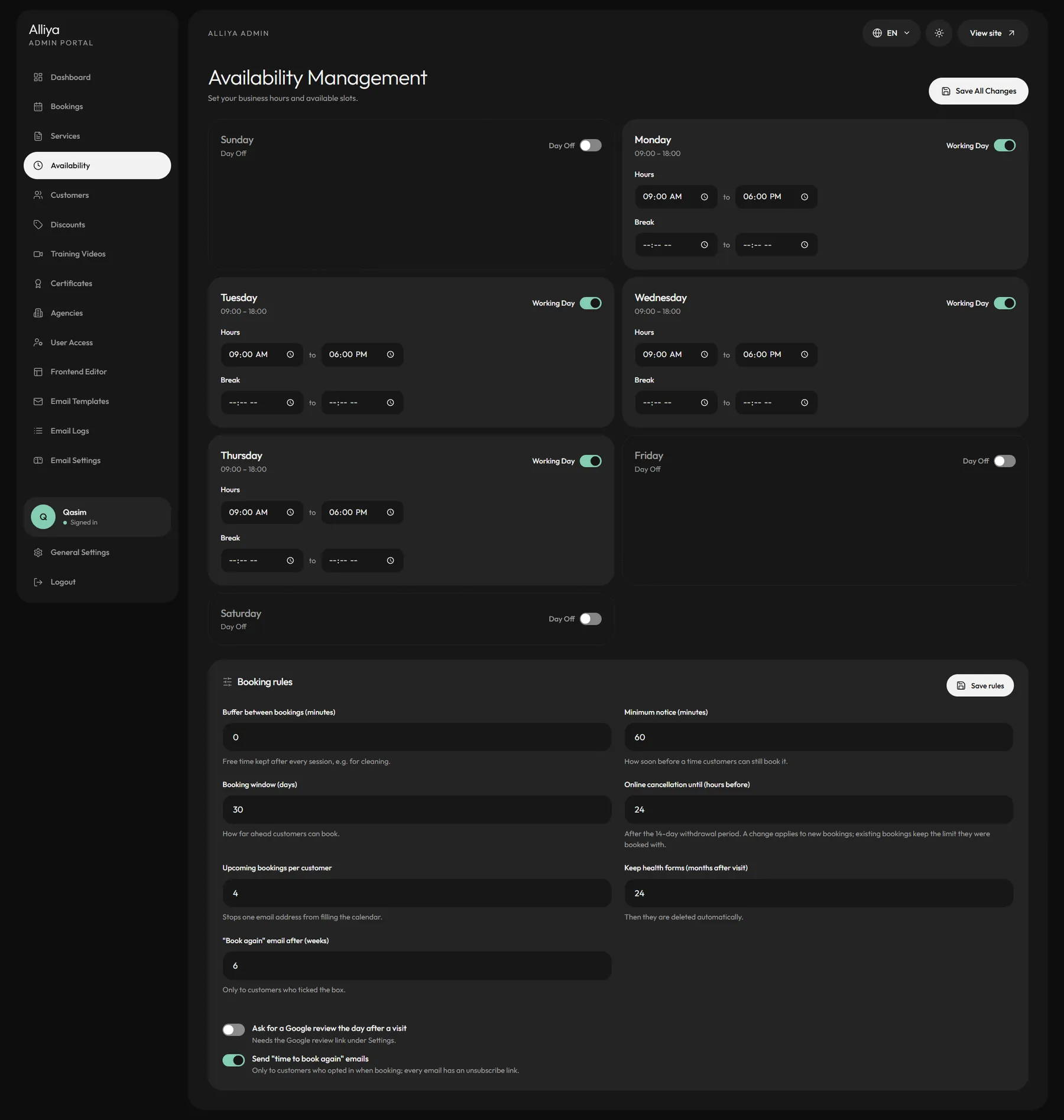Click the Q user avatar

(43, 517)
